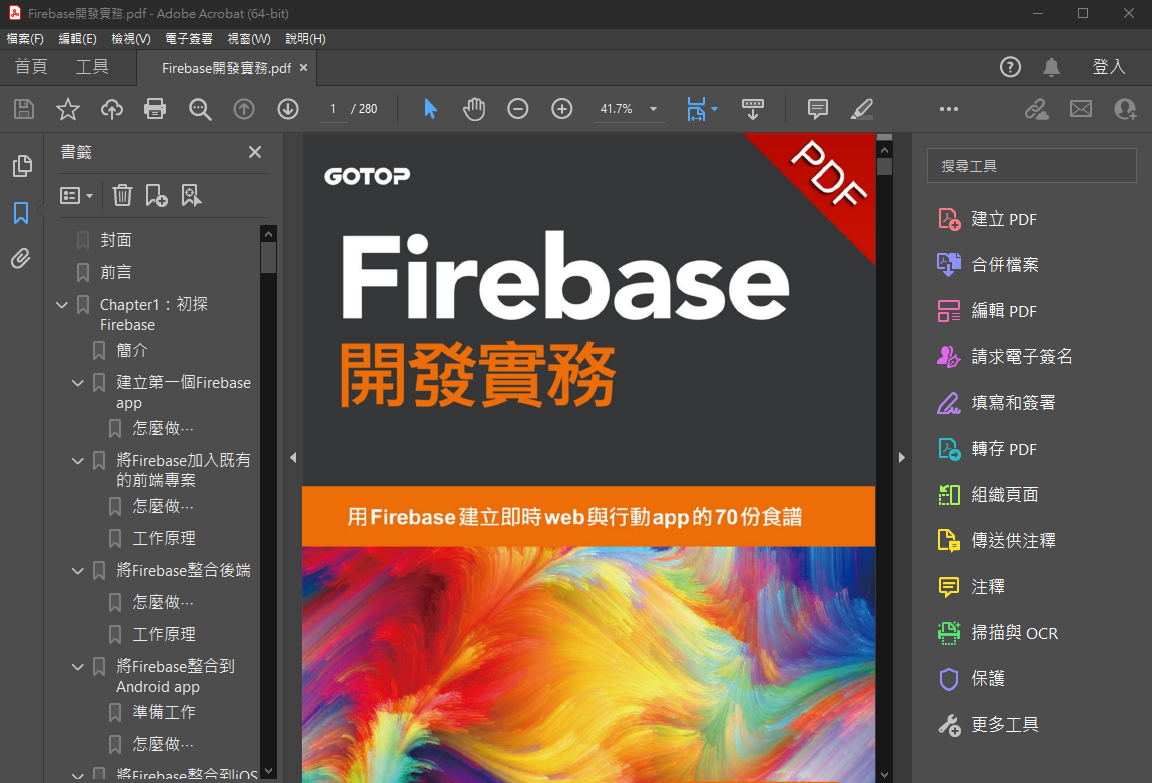Open notifications bell icon
This screenshot has height=783, width=1152.
[x=1051, y=68]
